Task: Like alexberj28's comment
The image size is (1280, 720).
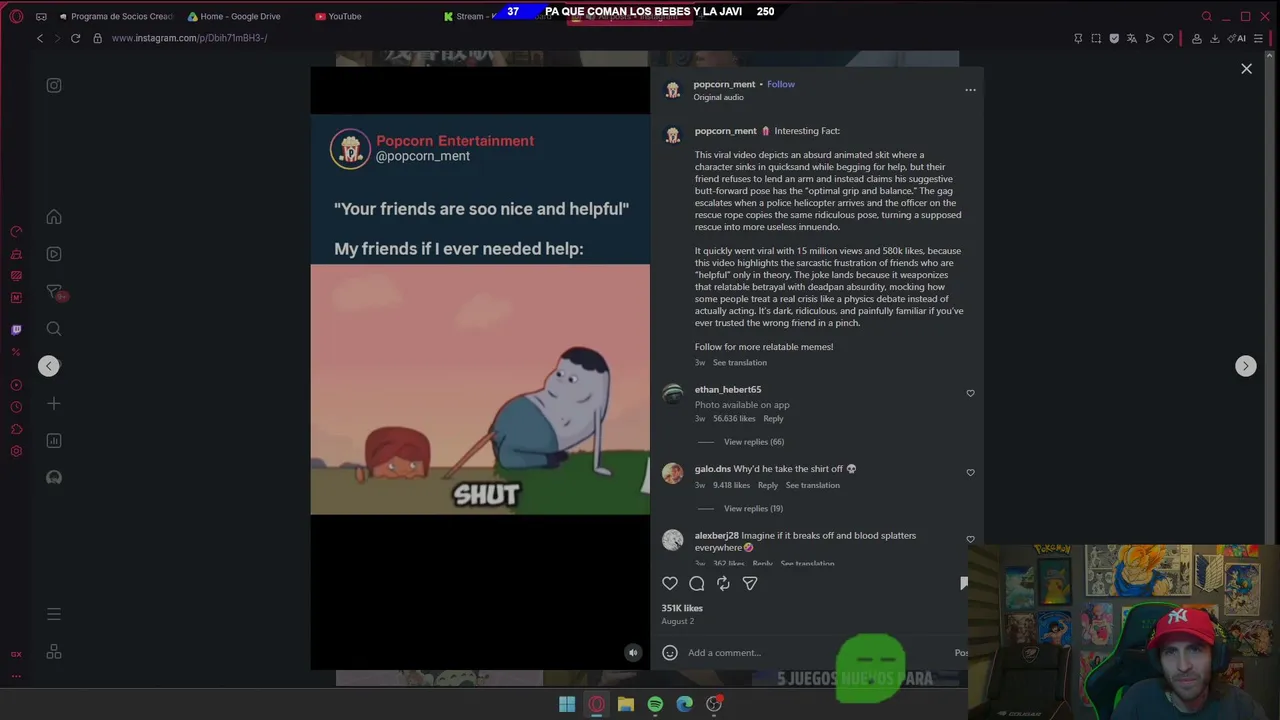Action: coord(970,539)
